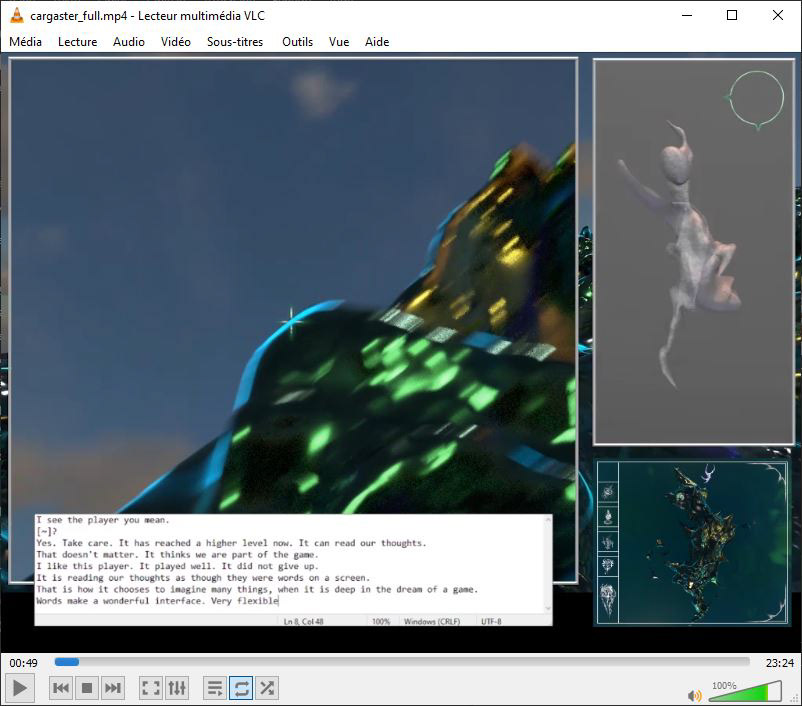Click the line starting "Yes. Take care."

(231, 543)
